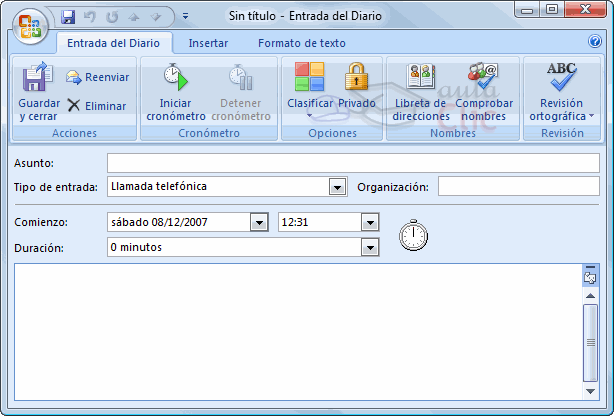This screenshot has height=416, width=614.
Task: Click the Save icon in quick access toolbar
Action: pos(68,17)
